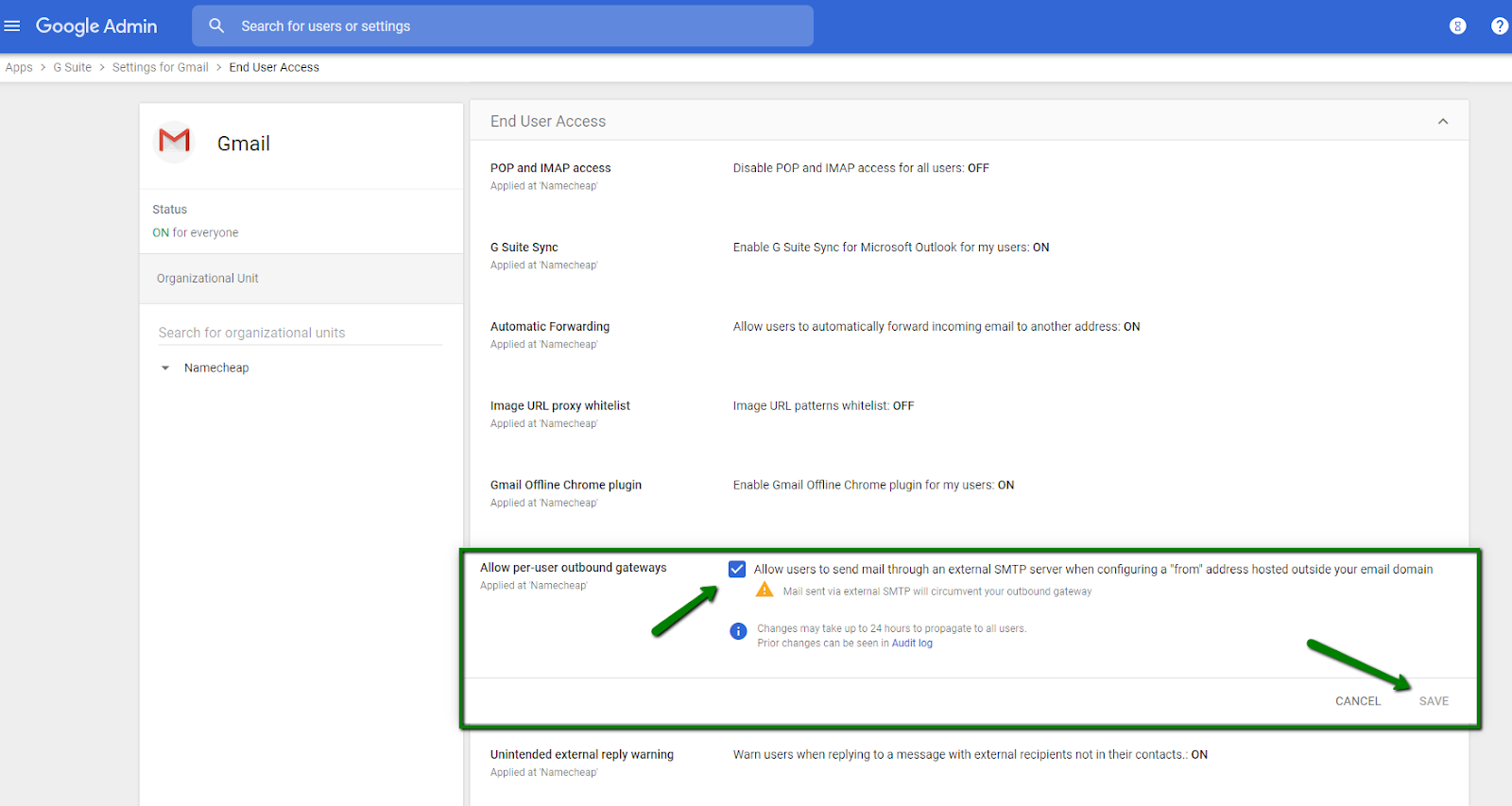The height and width of the screenshot is (806, 1512).
Task: Click Enable Gmail Offline Chrome plugin: ON text
Action: tap(873, 486)
